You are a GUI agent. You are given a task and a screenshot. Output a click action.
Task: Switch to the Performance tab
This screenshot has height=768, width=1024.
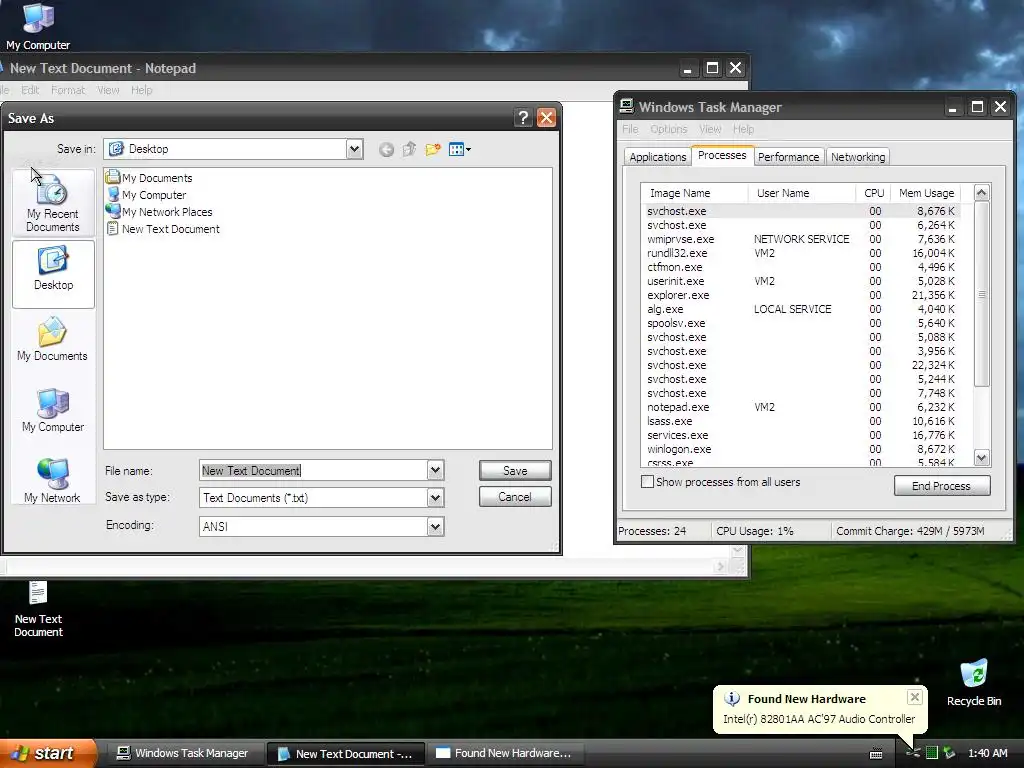pos(788,157)
